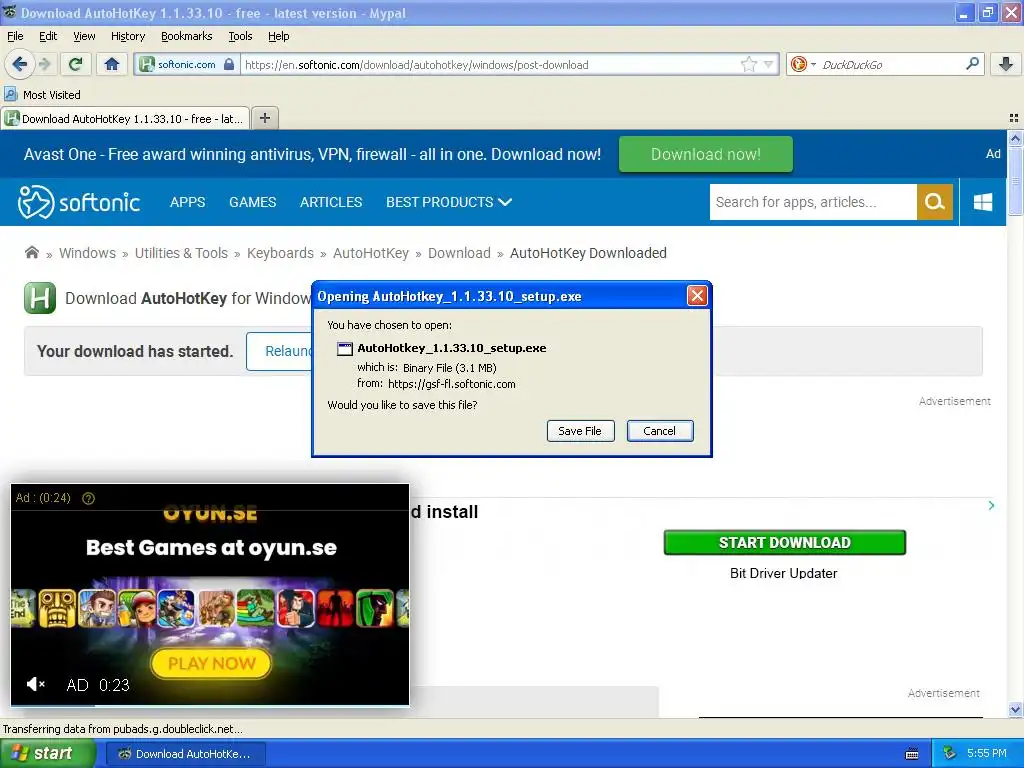
Task: Click the list all tabs grid icon
Action: (1014, 118)
